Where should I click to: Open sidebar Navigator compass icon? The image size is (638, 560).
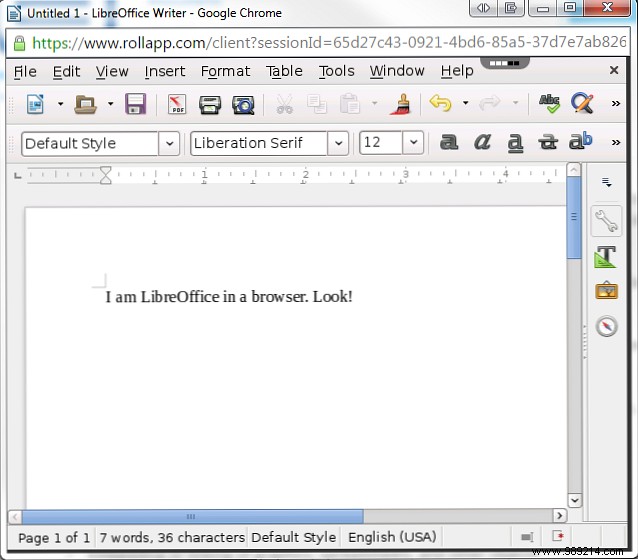click(x=606, y=326)
